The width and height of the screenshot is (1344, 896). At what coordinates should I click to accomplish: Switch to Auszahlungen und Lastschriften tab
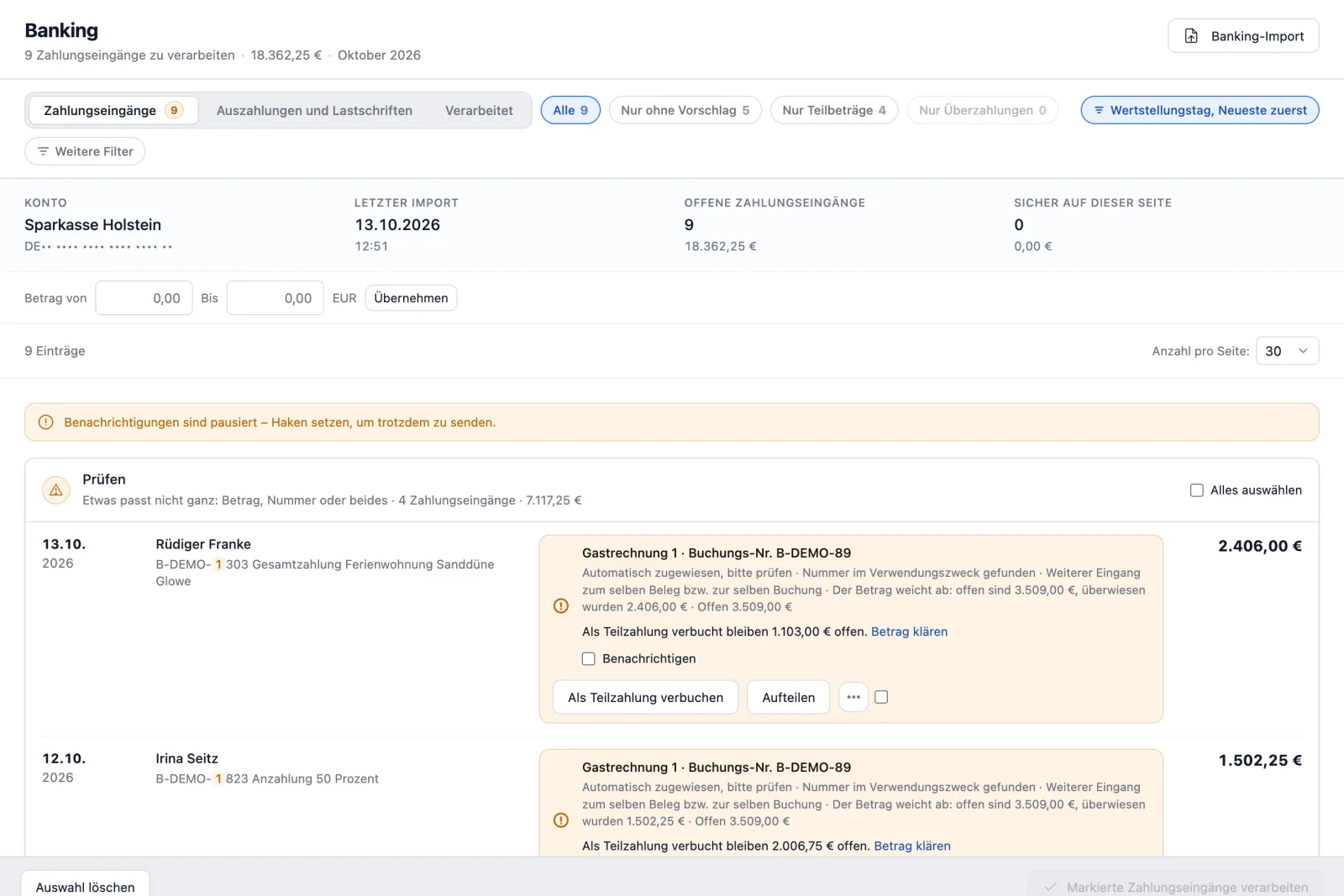click(314, 110)
